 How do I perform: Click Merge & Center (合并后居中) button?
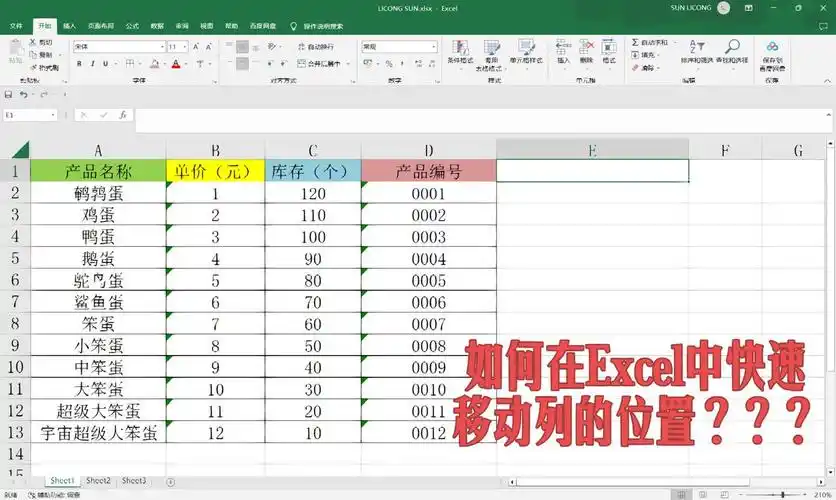tap(319, 63)
